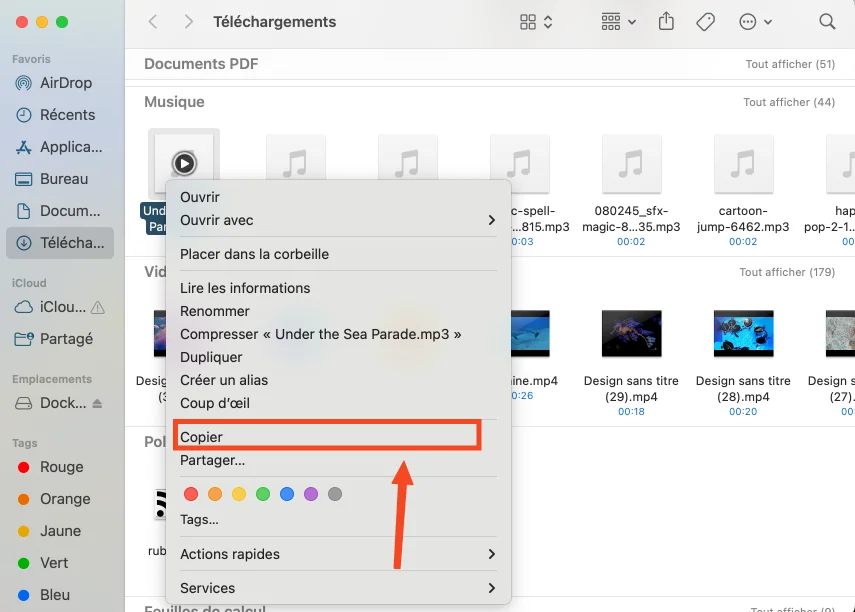Open AirDrop in the sidebar
The height and width of the screenshot is (612, 855).
65,83
